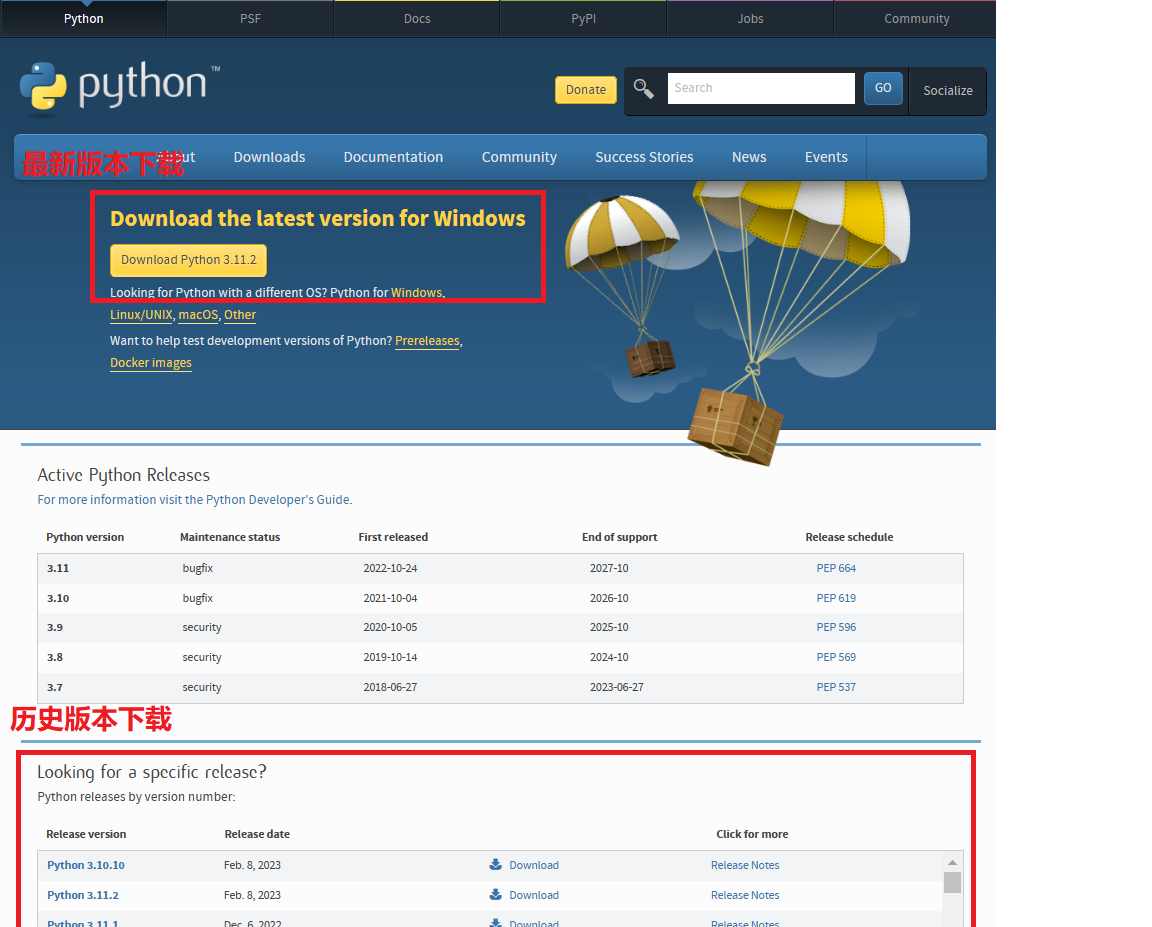Image resolution: width=1152 pixels, height=927 pixels.
Task: Follow the Other platforms link
Action: pos(240,314)
